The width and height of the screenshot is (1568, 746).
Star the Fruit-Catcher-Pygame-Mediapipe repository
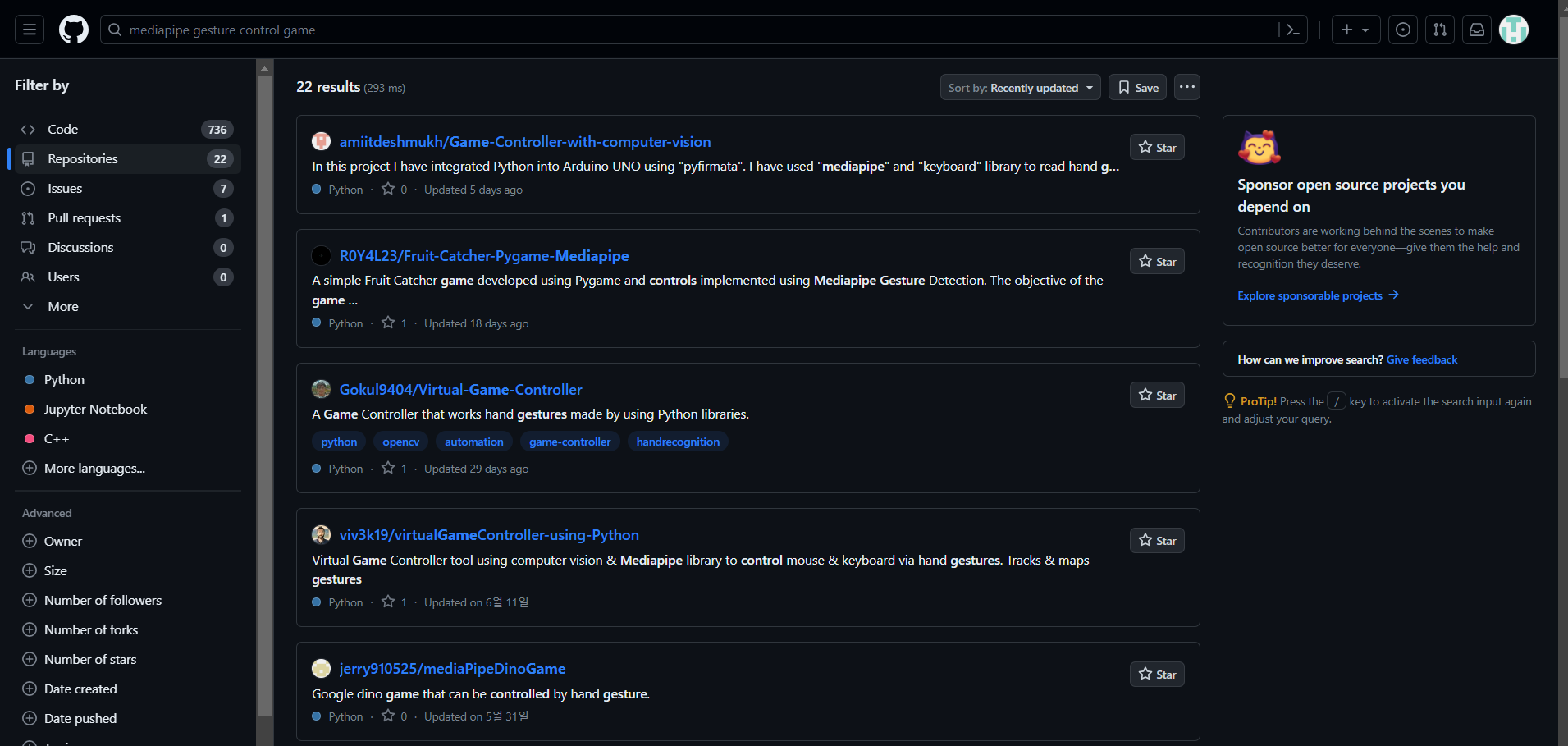pyautogui.click(x=1157, y=262)
